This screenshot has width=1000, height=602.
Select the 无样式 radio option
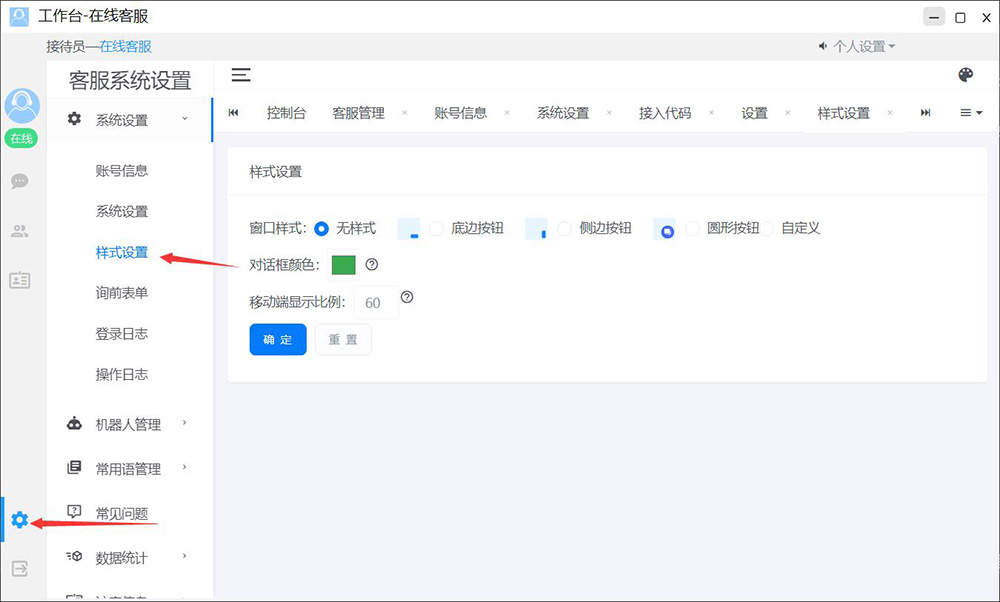coord(321,228)
